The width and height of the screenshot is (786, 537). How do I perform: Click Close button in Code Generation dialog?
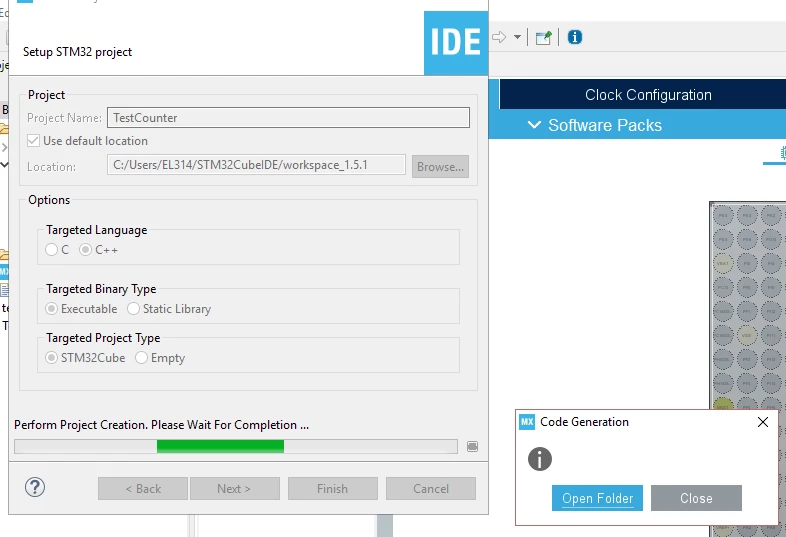click(x=696, y=498)
